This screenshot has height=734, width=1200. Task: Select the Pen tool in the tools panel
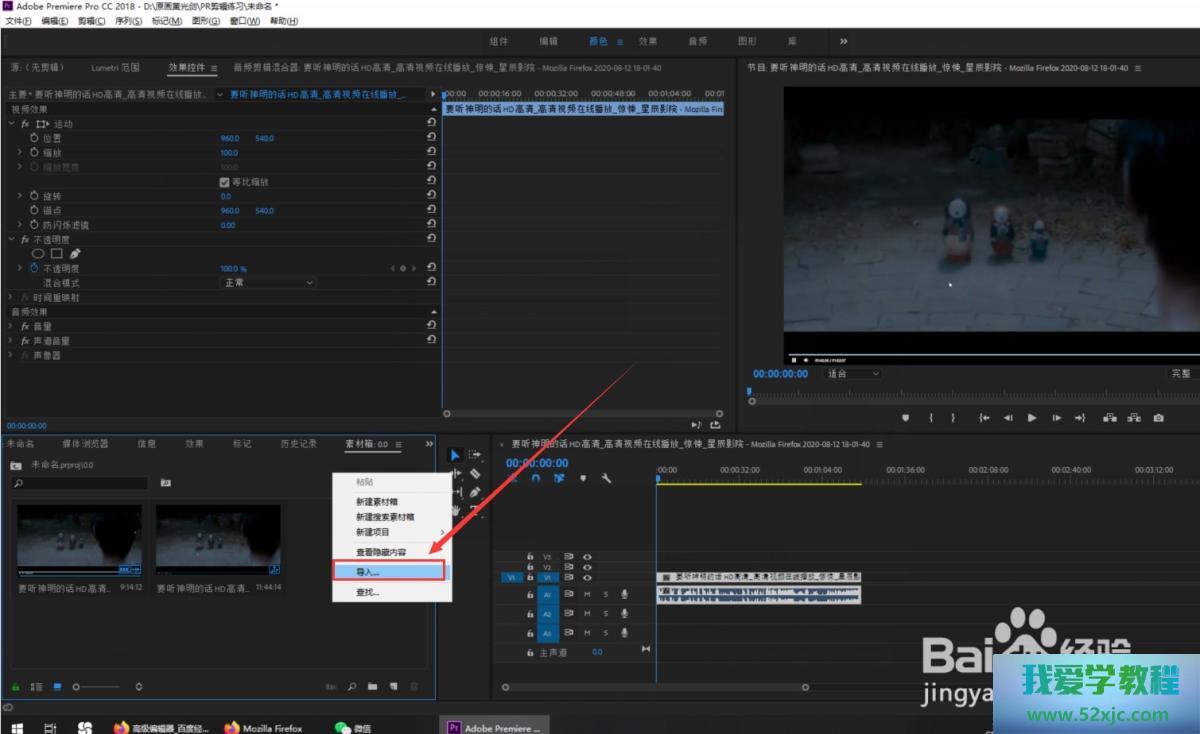click(x=475, y=492)
